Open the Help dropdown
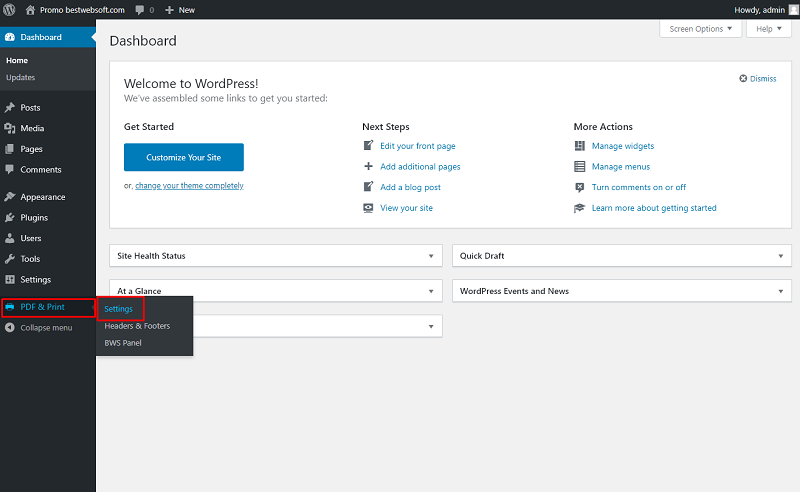This screenshot has height=492, width=800. click(x=768, y=29)
